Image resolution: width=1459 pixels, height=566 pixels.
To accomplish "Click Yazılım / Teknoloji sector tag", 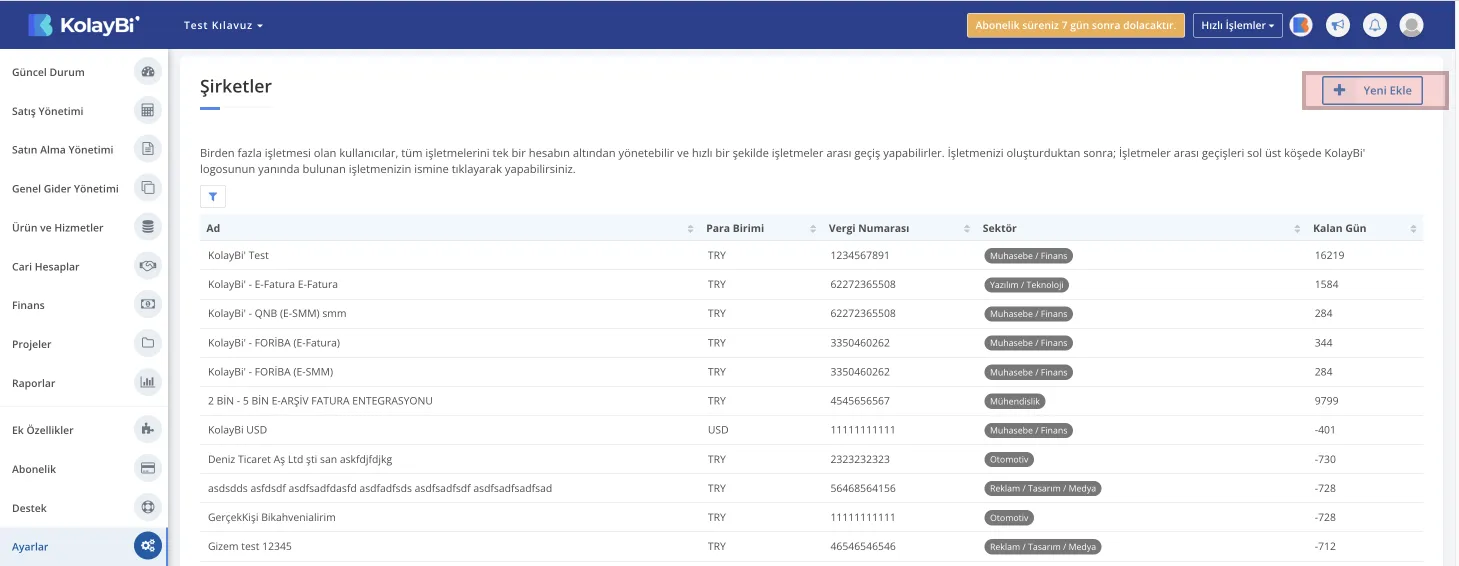I will tap(1027, 285).
